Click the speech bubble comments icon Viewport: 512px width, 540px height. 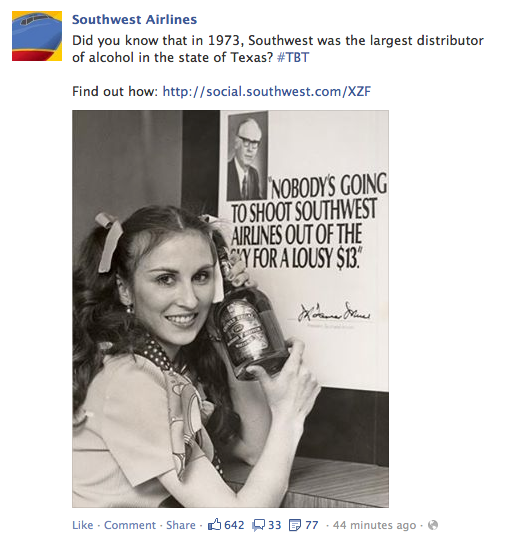259,525
